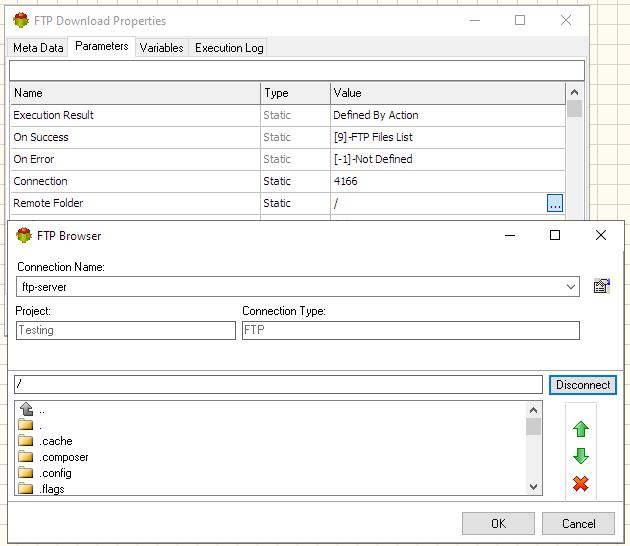
Task: Maximize the FTP Browser window
Action: tap(555, 235)
